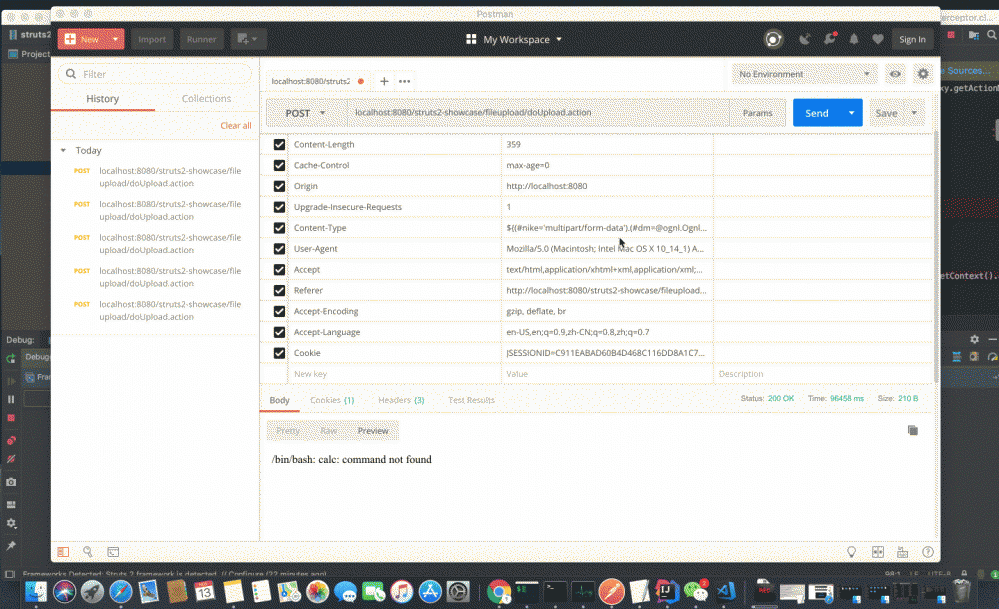The image size is (999, 609).
Task: Open Postman settings via the wrench icon
Action: click(x=830, y=38)
